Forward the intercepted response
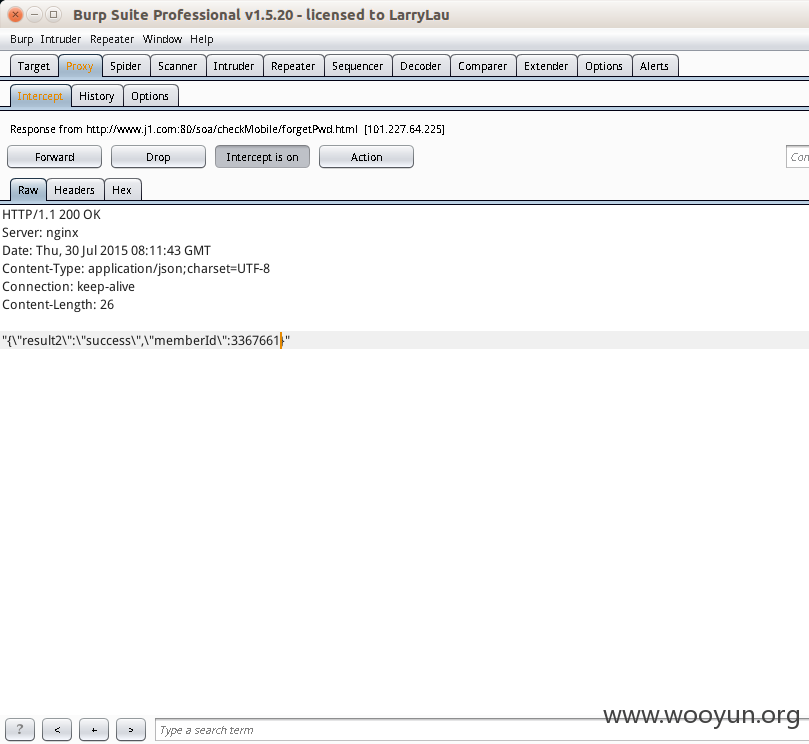This screenshot has height=744, width=809. tap(54, 157)
